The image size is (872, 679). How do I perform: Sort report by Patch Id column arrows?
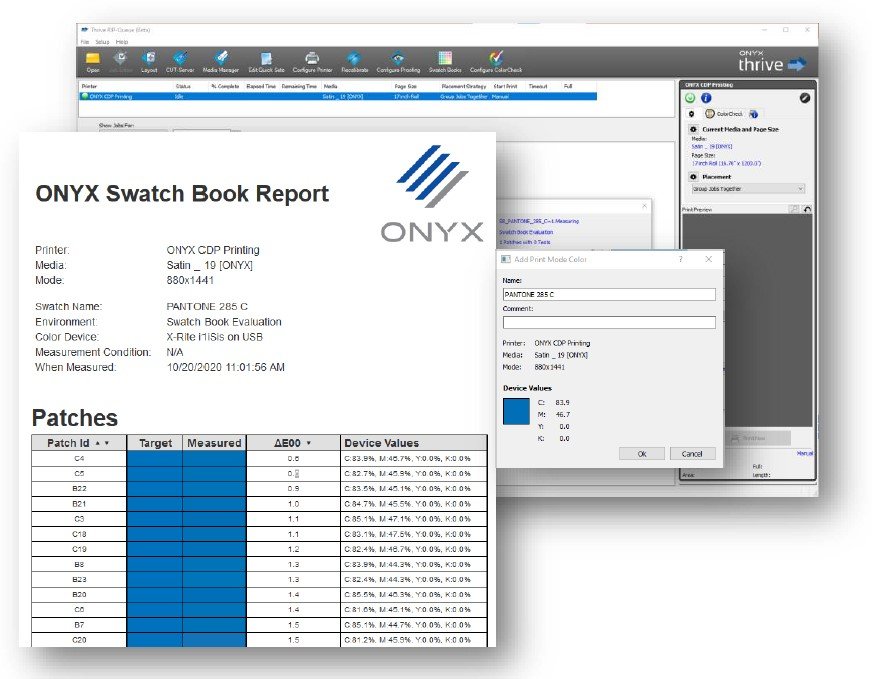(x=102, y=443)
